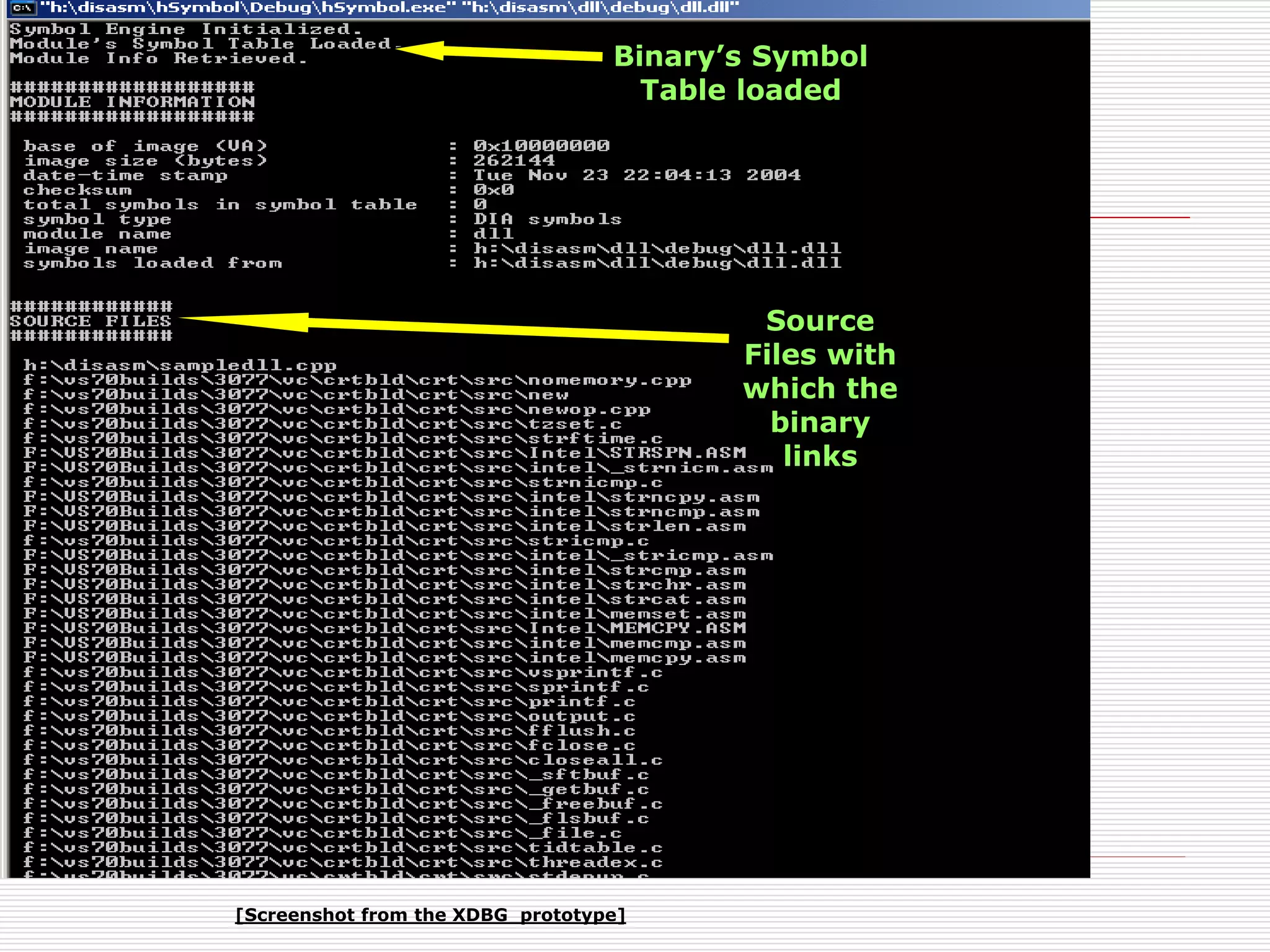This screenshot has width=1270, height=952.
Task: Click '[Screenshot from the XDBG prototype]' caption
Action: click(x=430, y=915)
